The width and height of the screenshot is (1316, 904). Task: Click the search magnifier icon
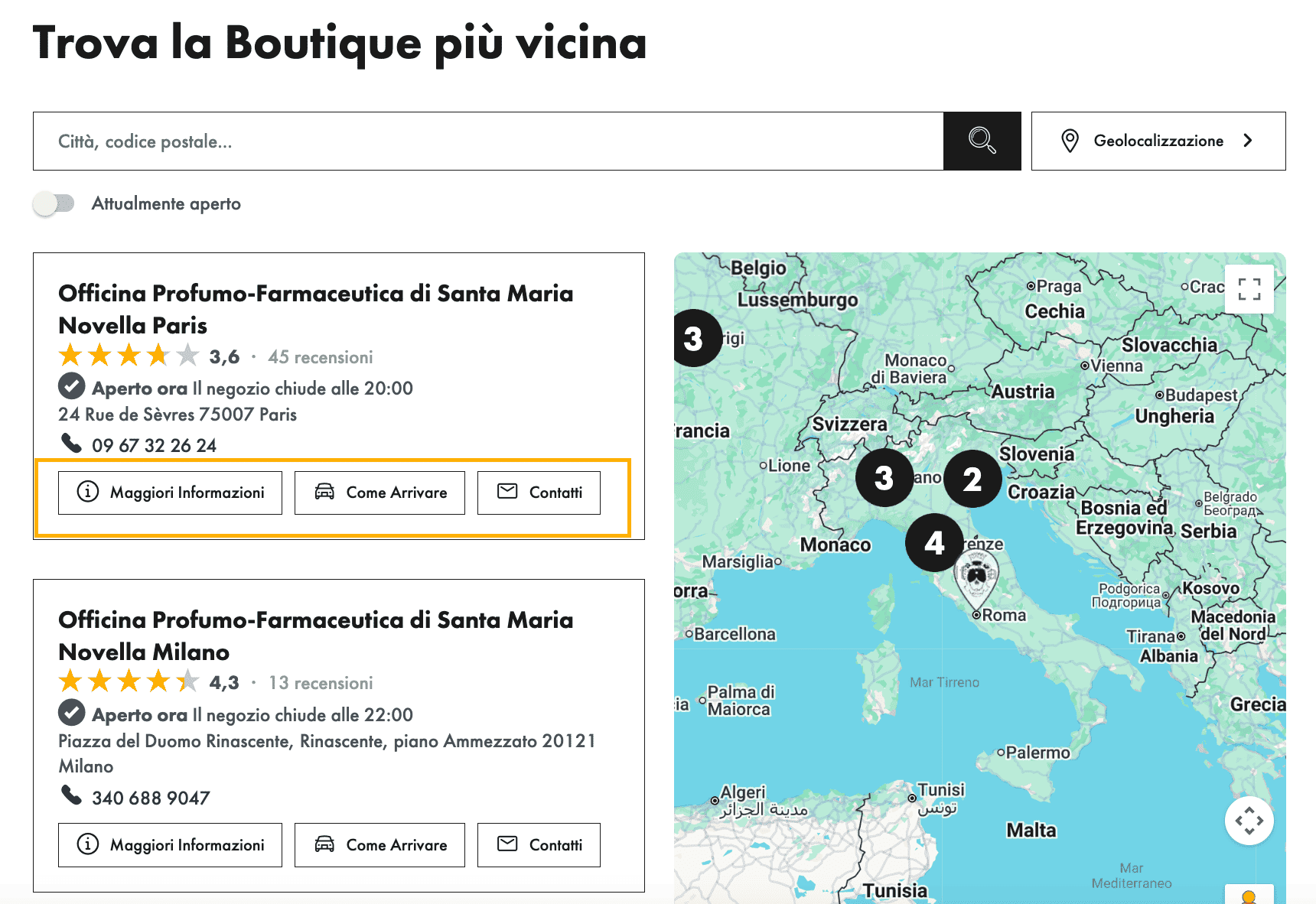982,141
